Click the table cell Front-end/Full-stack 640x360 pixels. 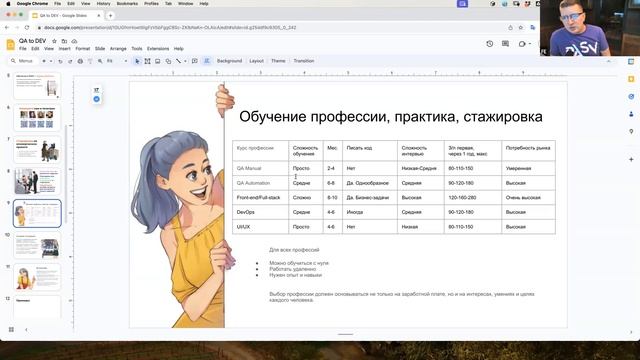click(x=260, y=198)
